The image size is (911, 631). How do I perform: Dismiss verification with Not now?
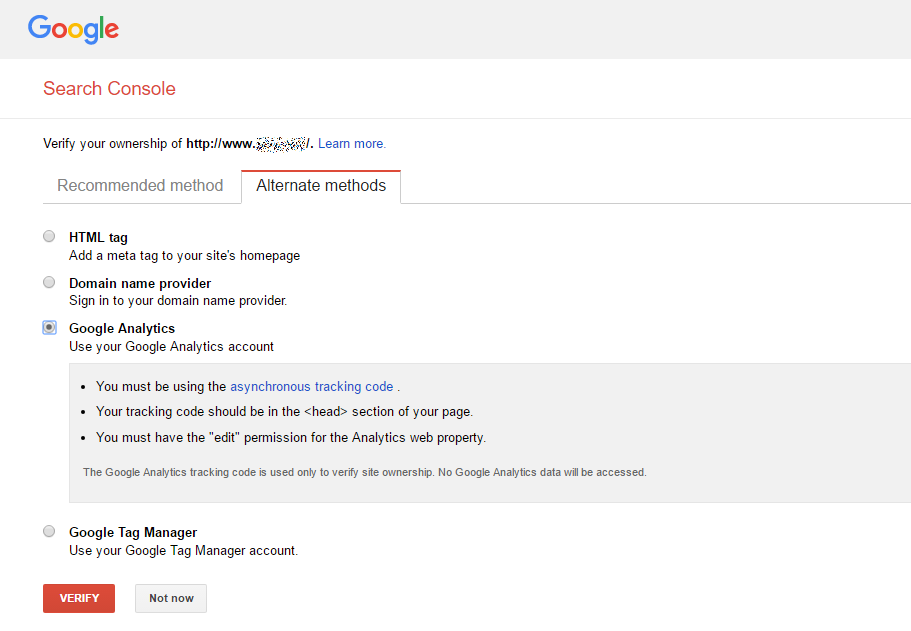coord(170,598)
